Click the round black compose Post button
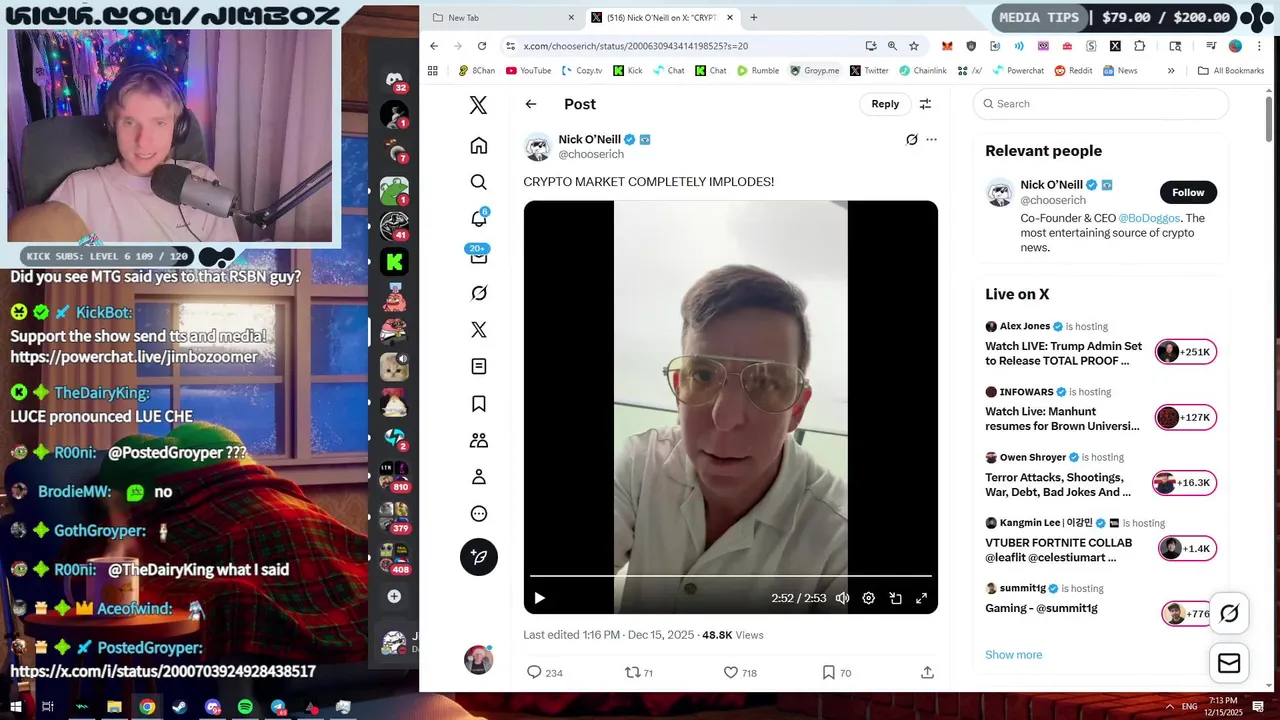Viewport: 1280px width, 720px height. [x=479, y=557]
